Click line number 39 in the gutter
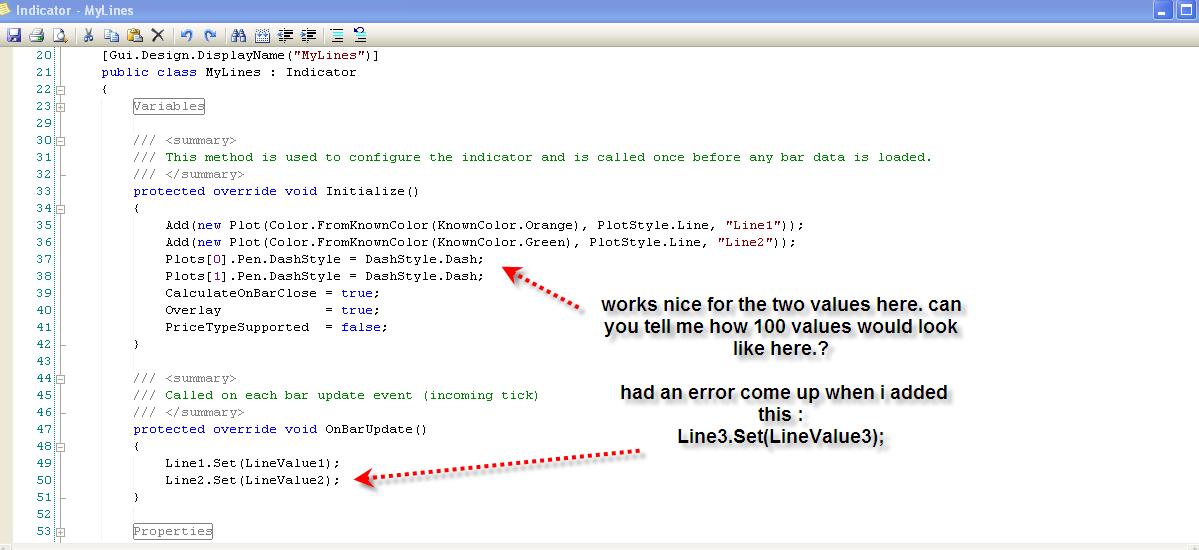1199x550 pixels. click(x=44, y=293)
